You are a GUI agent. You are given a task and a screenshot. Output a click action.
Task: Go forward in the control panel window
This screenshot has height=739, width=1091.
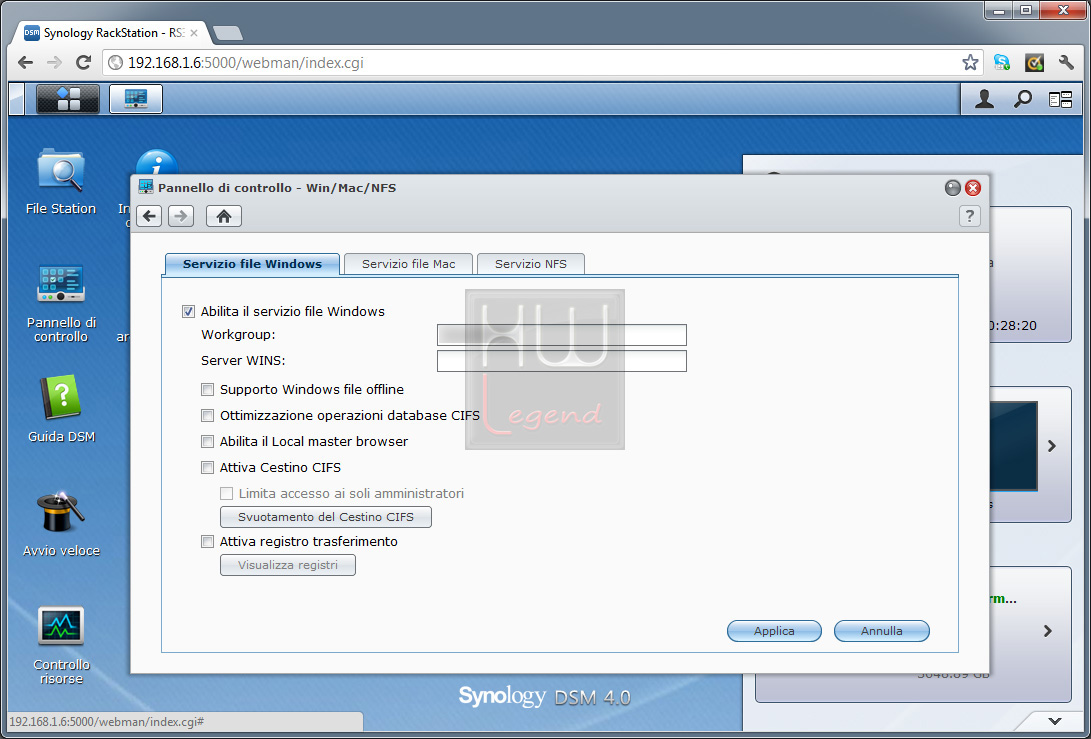pyautogui.click(x=181, y=216)
